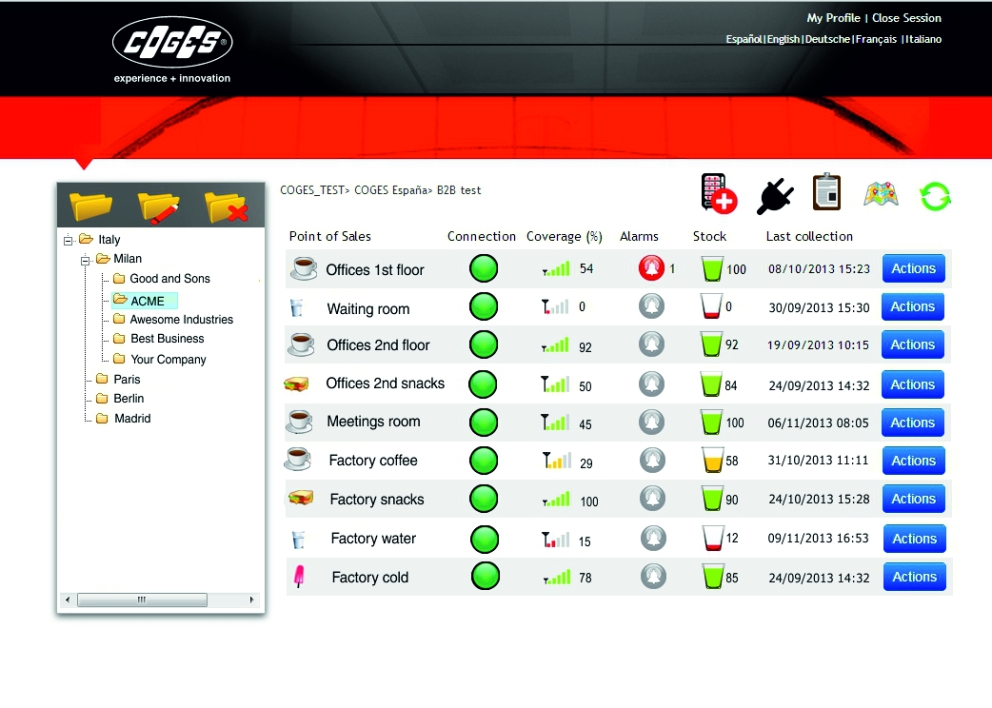Click the power plug connection icon
This screenshot has height=708, width=992.
[x=774, y=196]
